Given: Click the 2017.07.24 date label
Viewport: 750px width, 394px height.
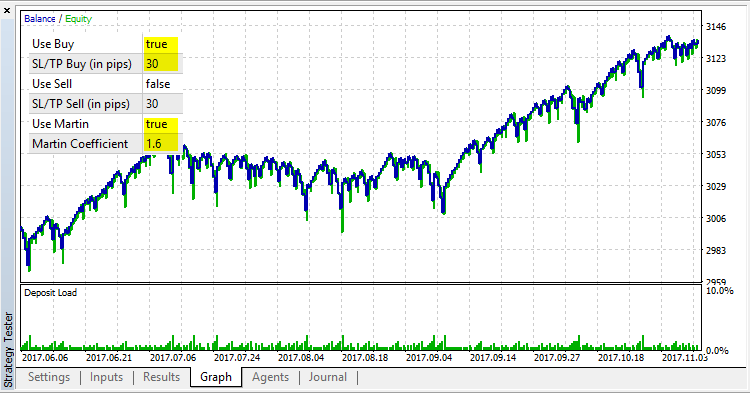Looking at the screenshot, I should pos(237,358).
